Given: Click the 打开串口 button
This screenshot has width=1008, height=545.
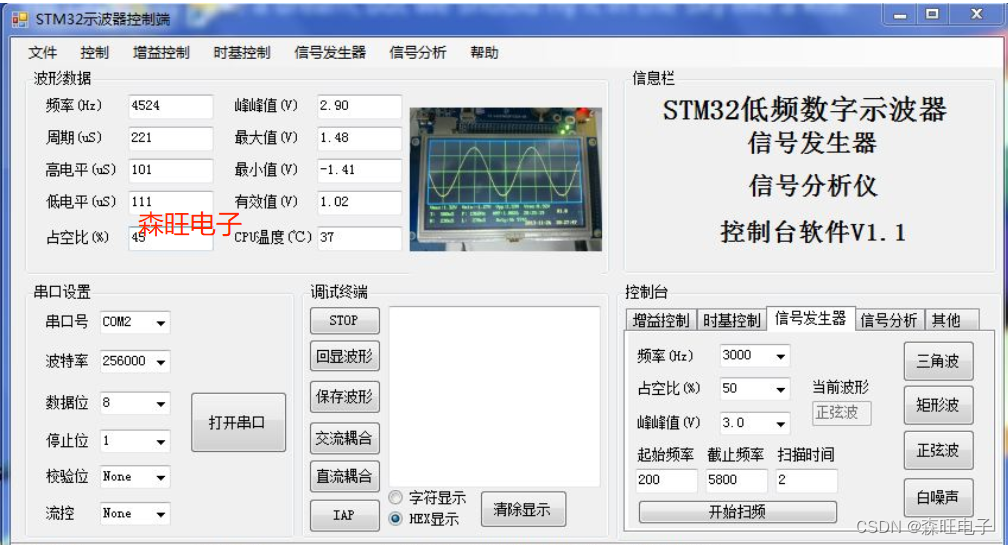Looking at the screenshot, I should point(238,422).
